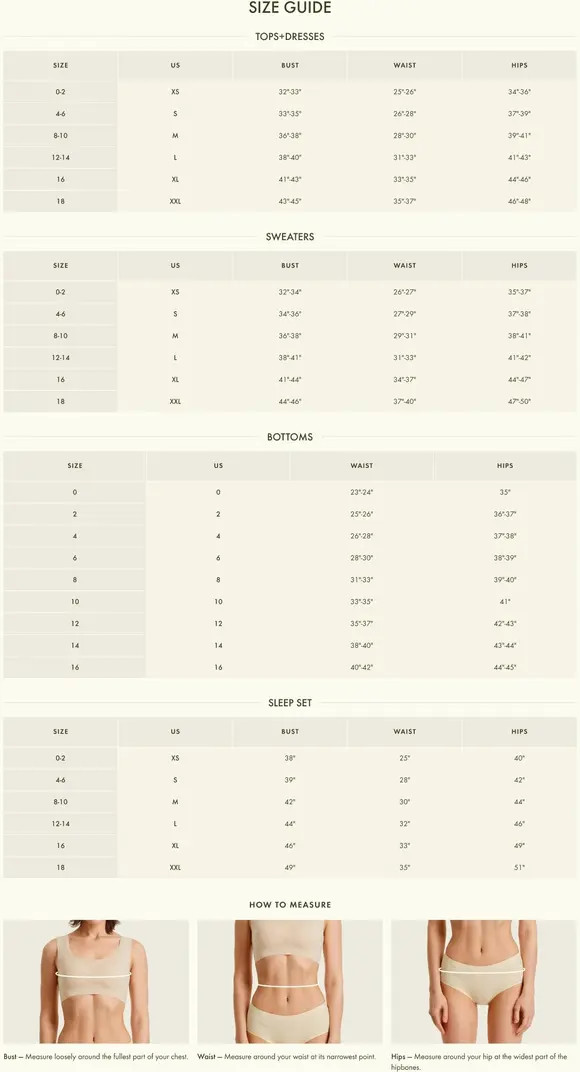
Task: Select the Tops+Dresses section heading
Action: coord(290,36)
